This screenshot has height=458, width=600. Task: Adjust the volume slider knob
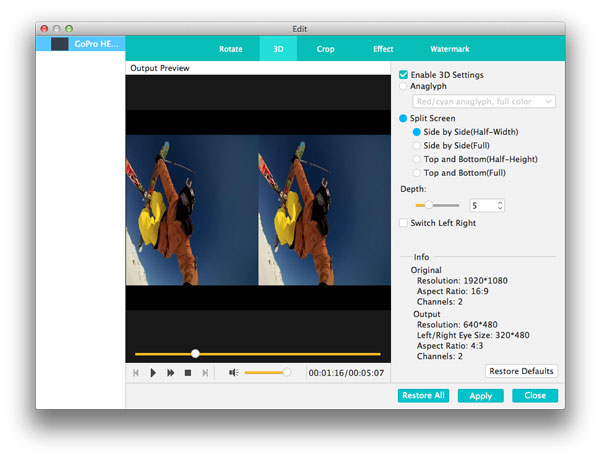click(x=286, y=372)
